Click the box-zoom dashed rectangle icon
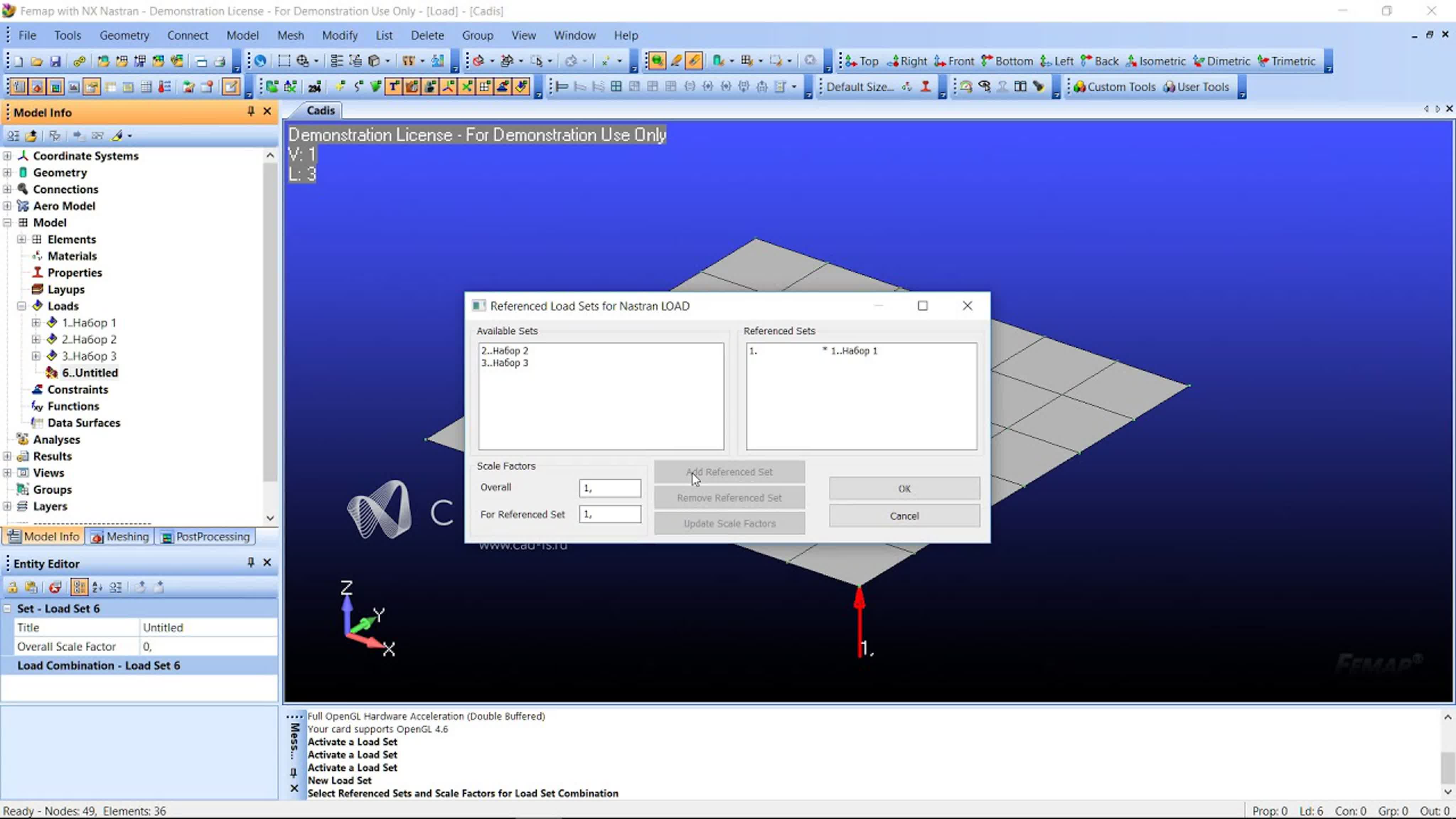Screen dimensions: 1456x819 pyautogui.click(x=284, y=61)
